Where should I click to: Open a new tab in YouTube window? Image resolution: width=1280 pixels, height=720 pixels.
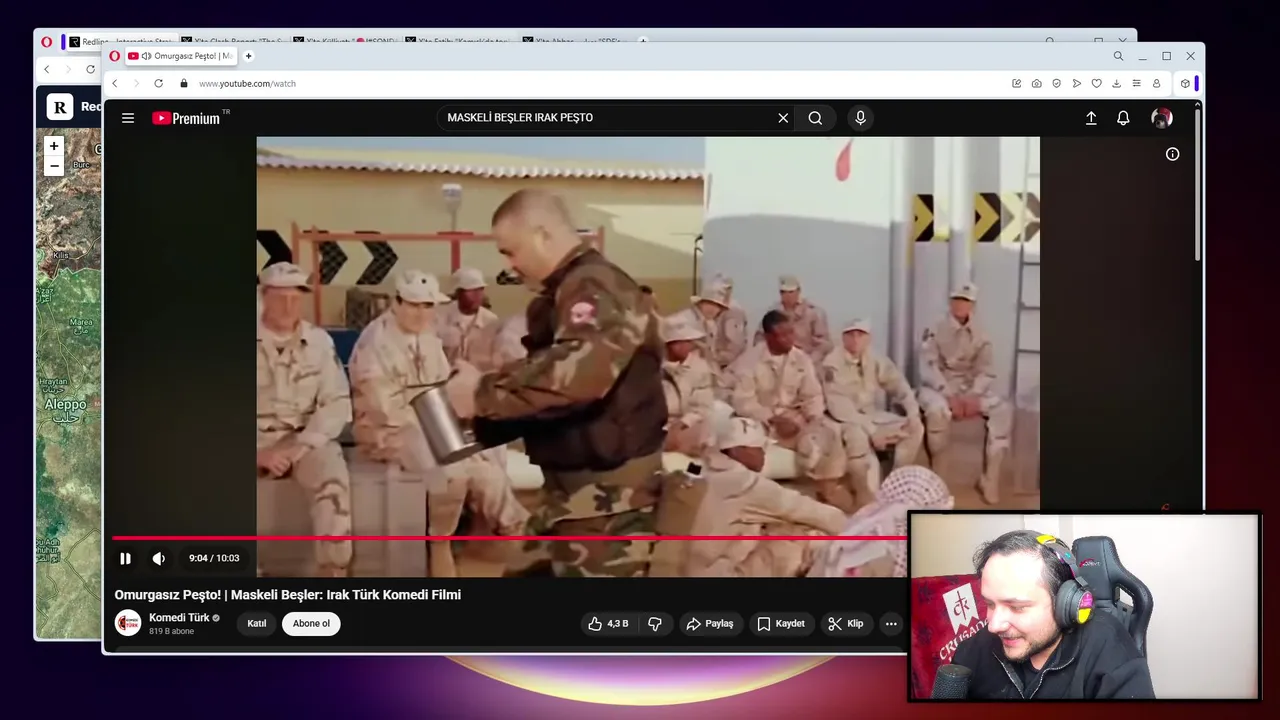[248, 56]
